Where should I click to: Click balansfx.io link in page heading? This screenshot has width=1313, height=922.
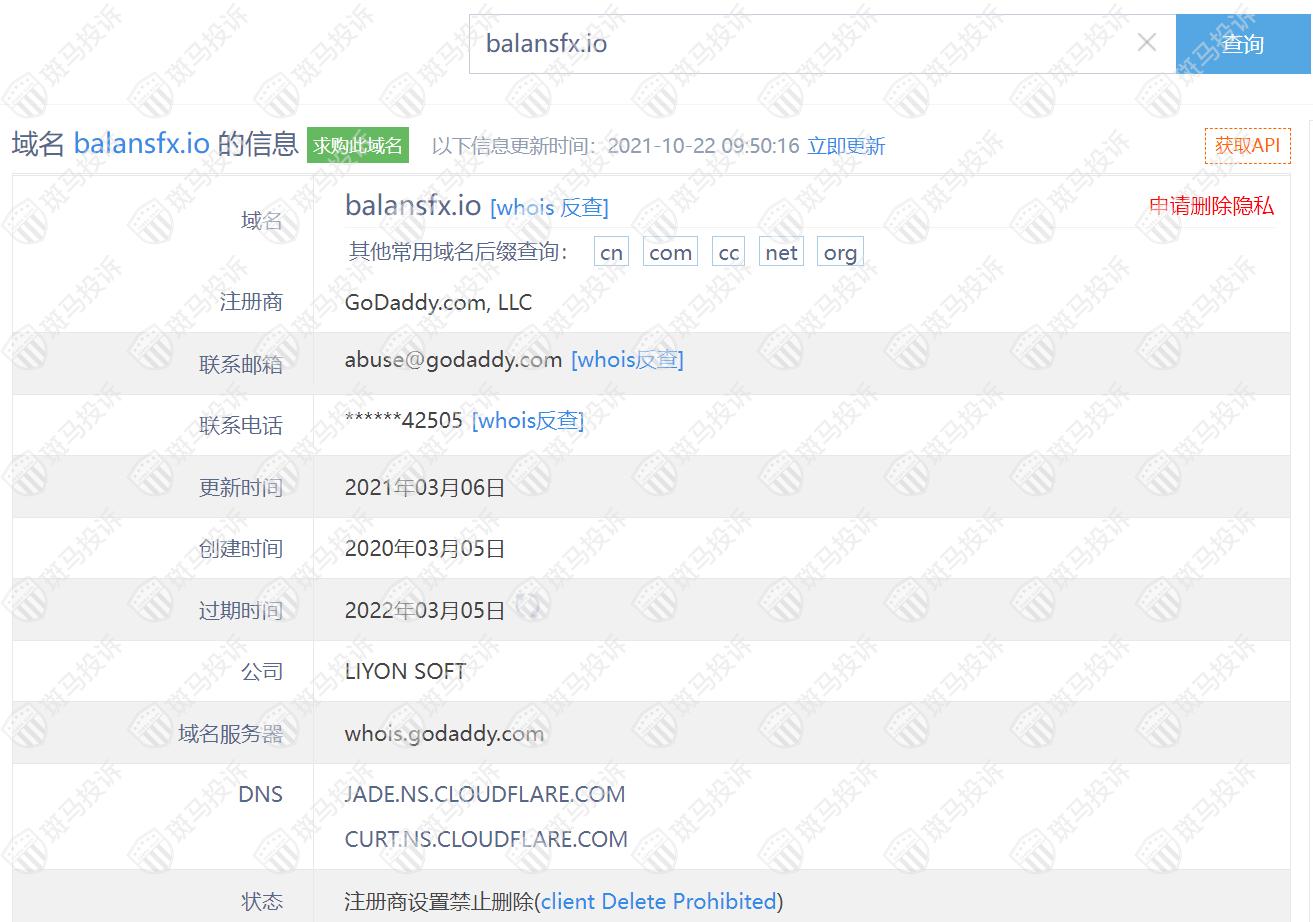click(142, 144)
